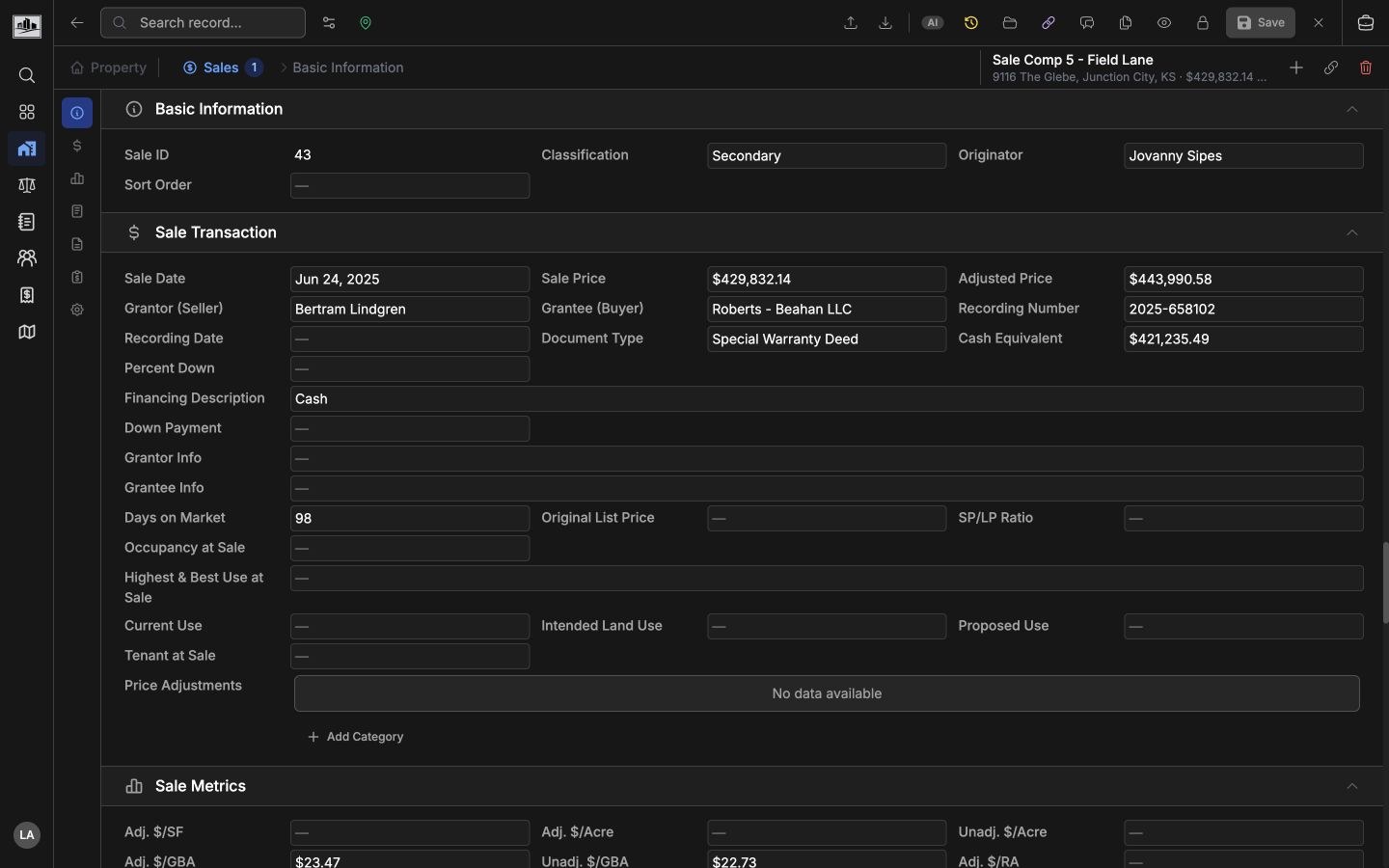Open the briefcase icon at top right
Image resolution: width=1389 pixels, height=868 pixels.
[1367, 23]
